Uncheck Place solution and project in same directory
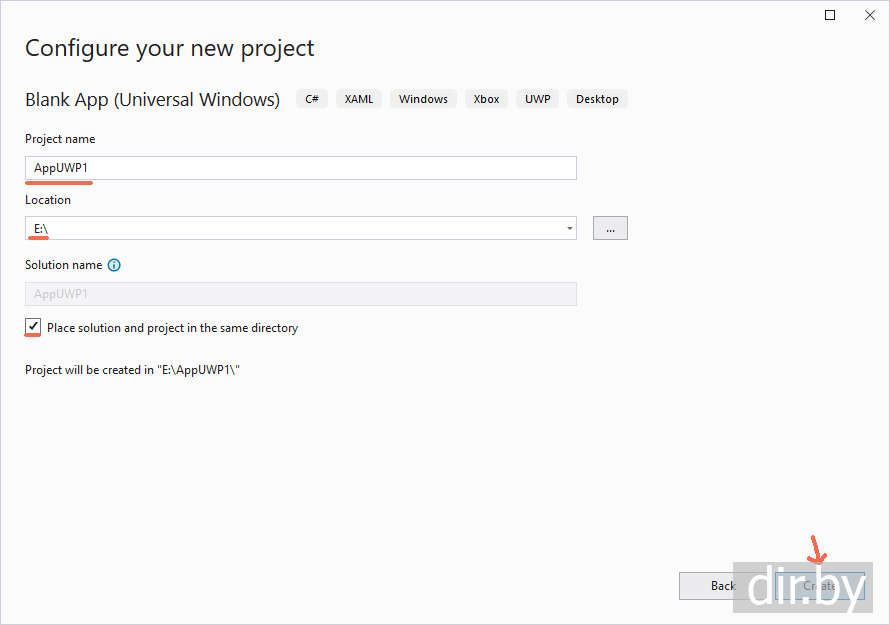The width and height of the screenshot is (890, 625). tap(34, 327)
